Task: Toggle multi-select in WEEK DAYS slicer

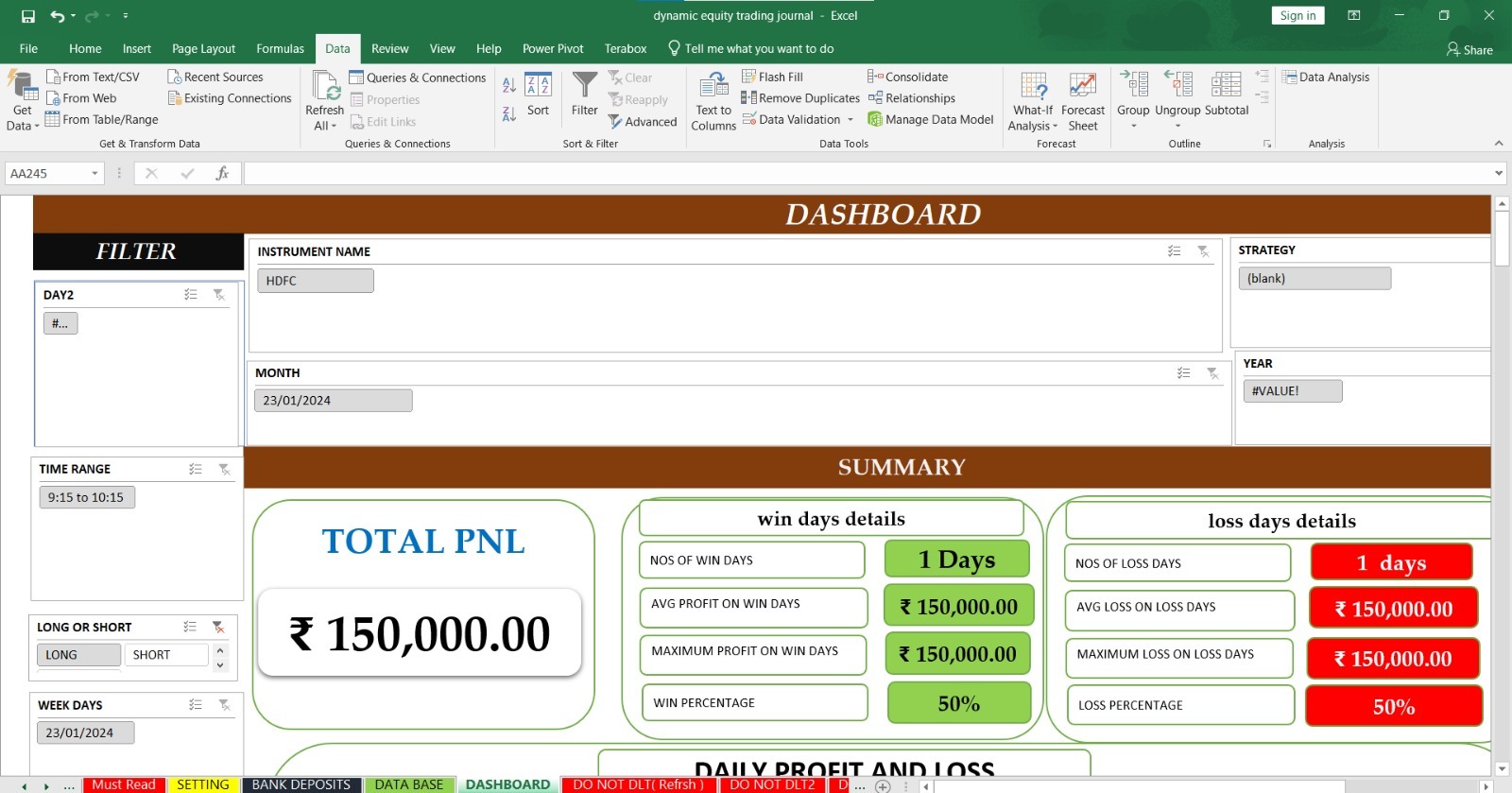Action: (x=195, y=705)
